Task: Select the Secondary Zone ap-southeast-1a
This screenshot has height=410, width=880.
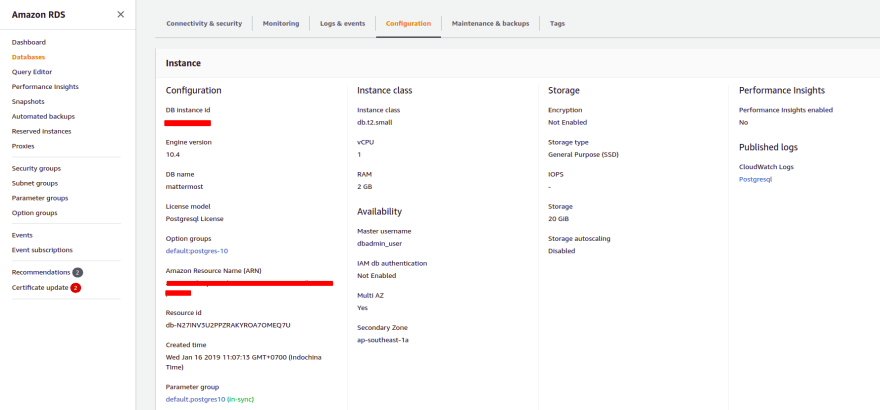Action: point(383,340)
